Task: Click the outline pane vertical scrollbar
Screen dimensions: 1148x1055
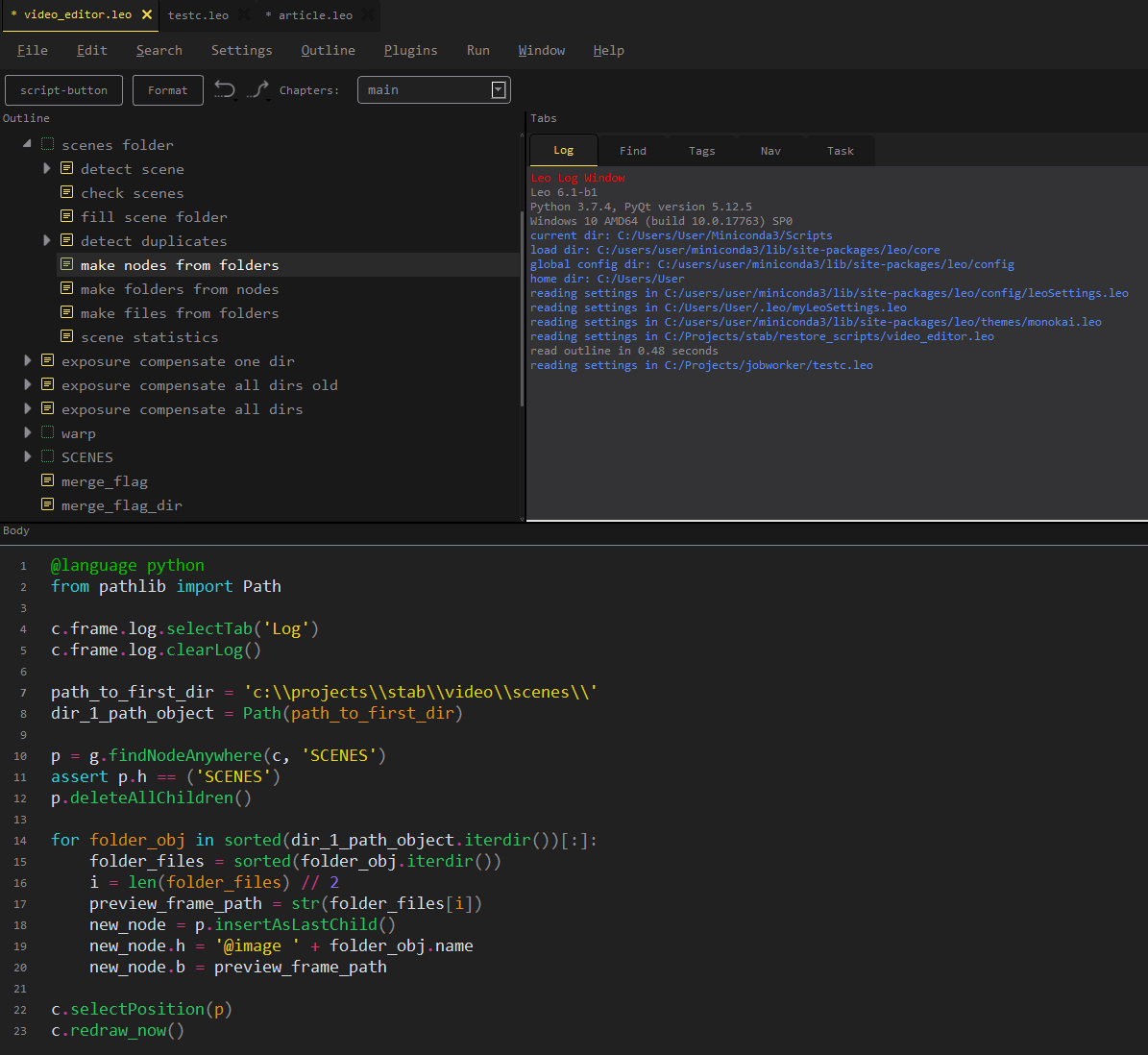Action: (522, 307)
